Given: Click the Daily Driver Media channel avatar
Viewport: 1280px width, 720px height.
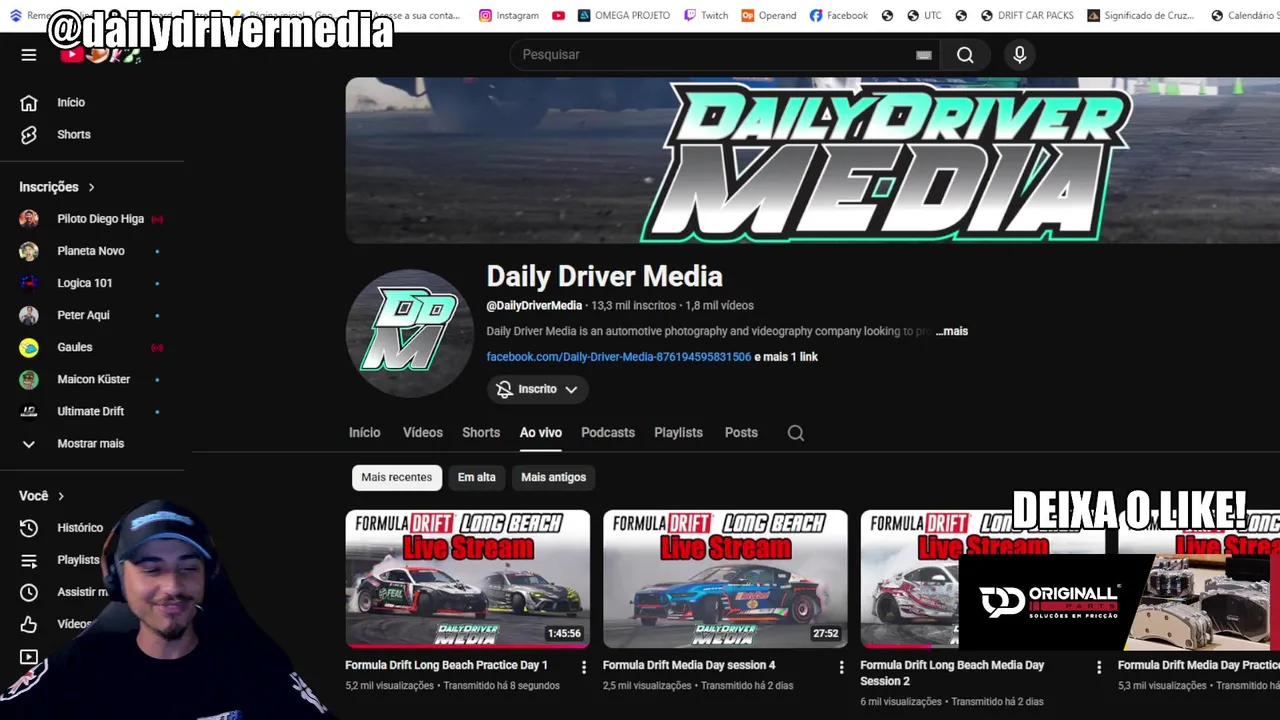Looking at the screenshot, I should point(409,333).
